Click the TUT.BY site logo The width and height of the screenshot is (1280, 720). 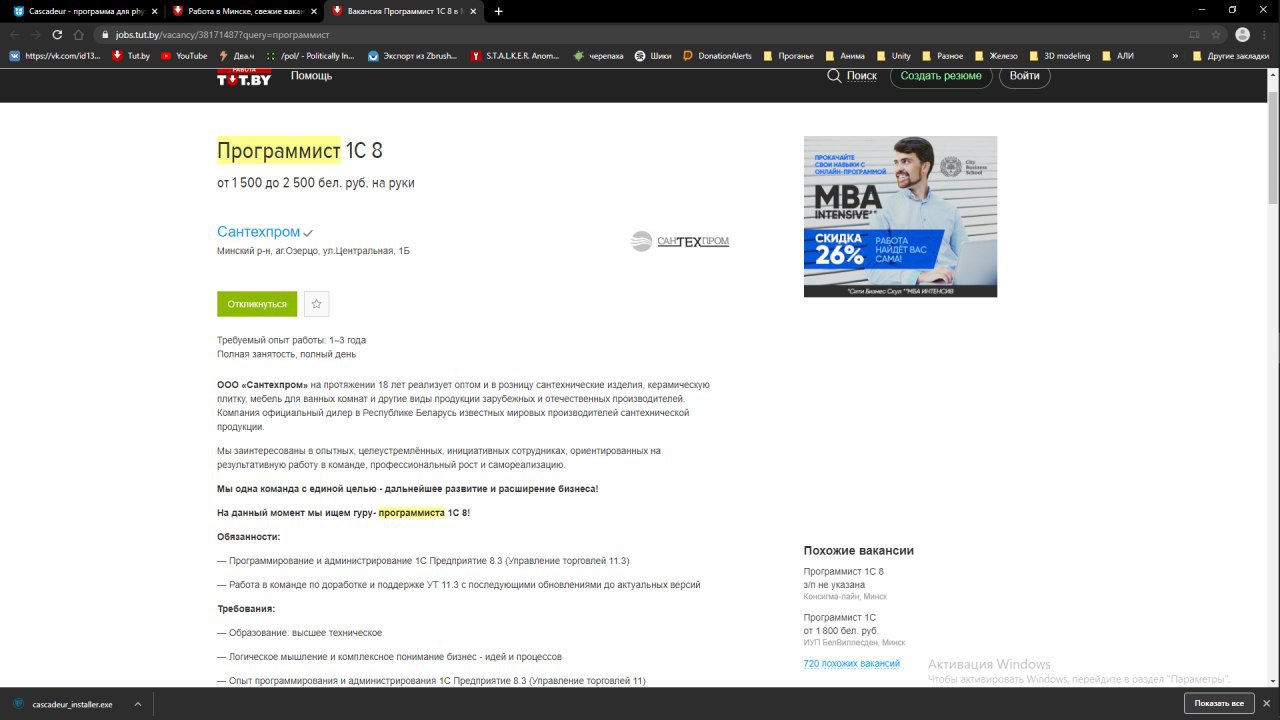coord(244,77)
